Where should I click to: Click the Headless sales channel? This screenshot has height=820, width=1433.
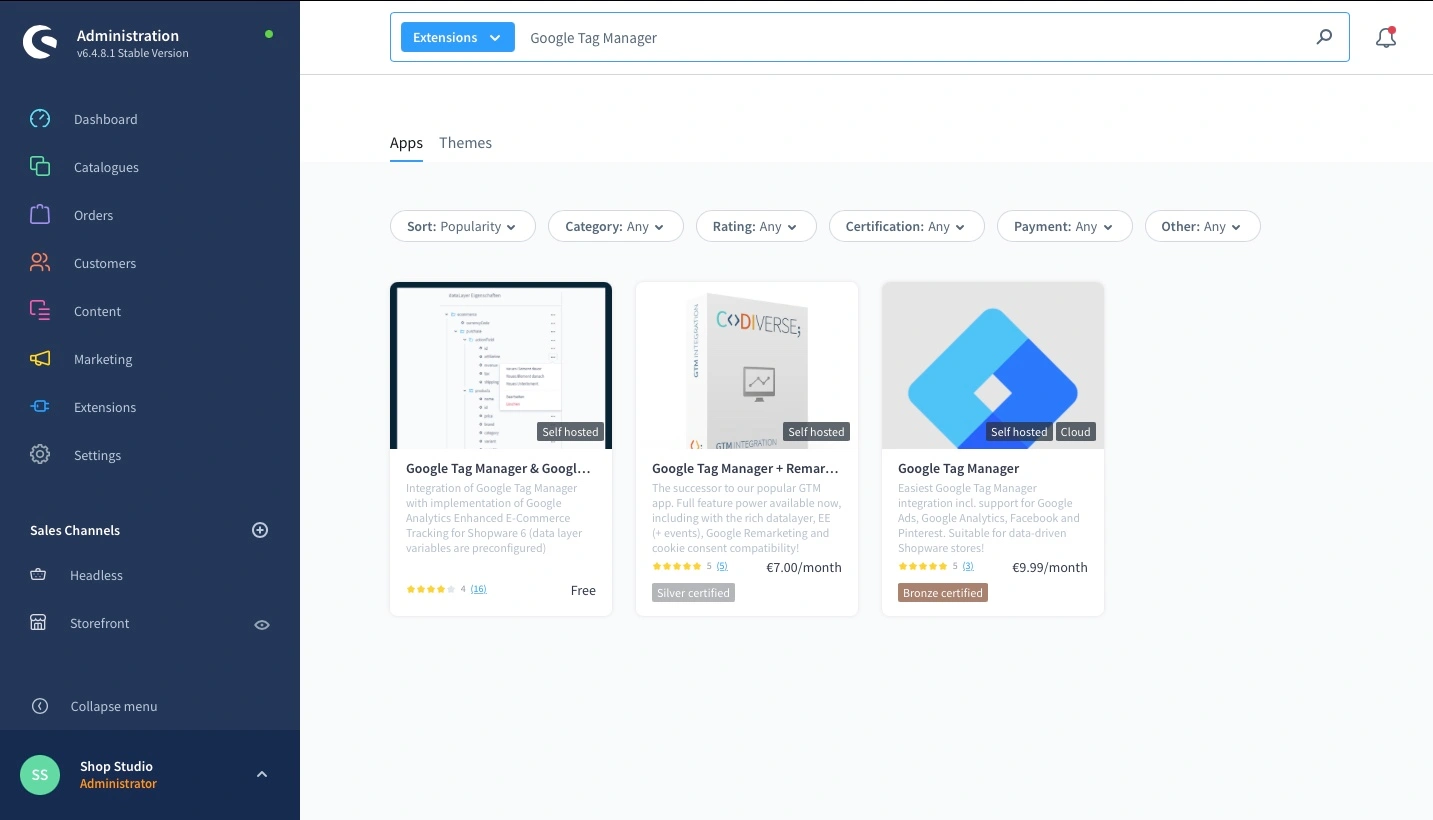pyautogui.click(x=96, y=575)
